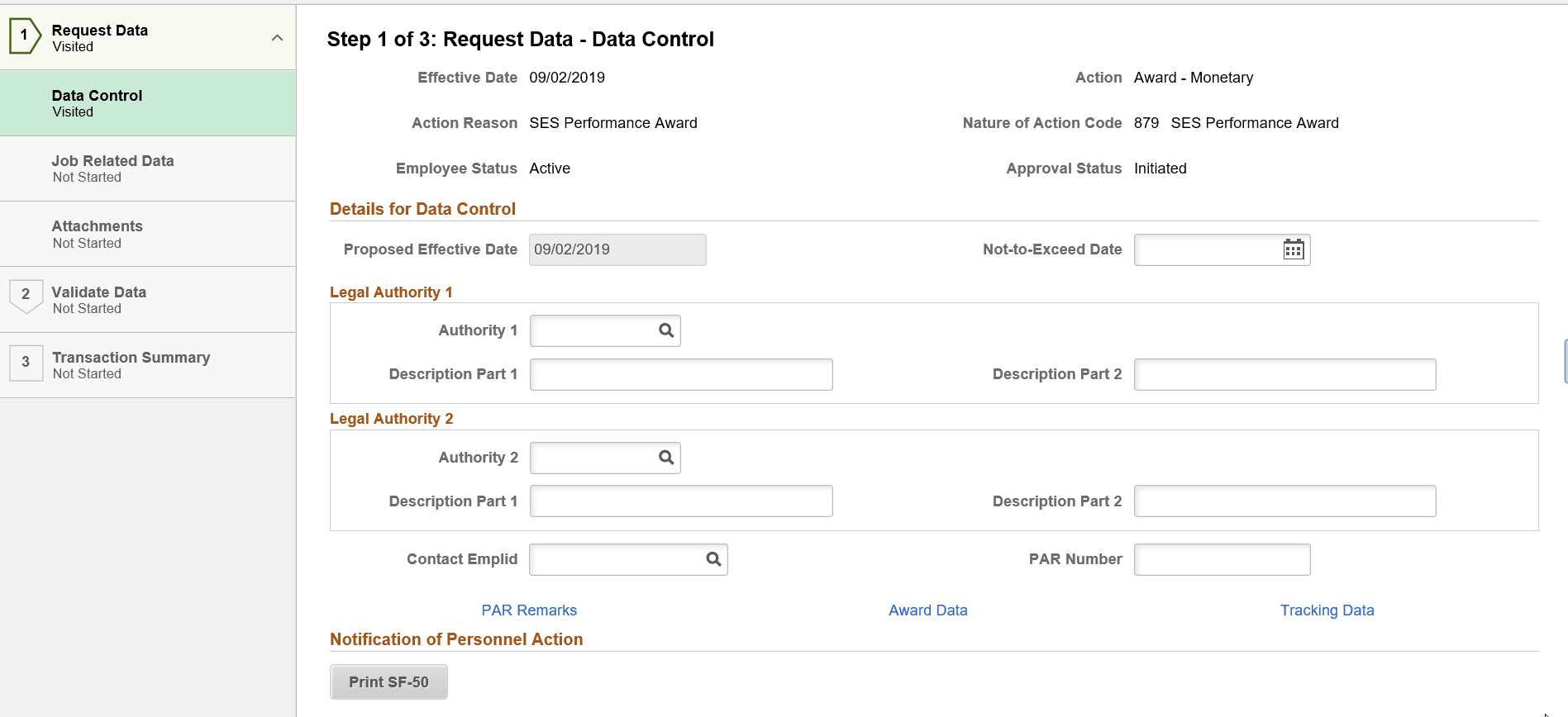The width and height of the screenshot is (1568, 717).
Task: Click the Not-to-Exceed Date input field
Action: (1205, 249)
